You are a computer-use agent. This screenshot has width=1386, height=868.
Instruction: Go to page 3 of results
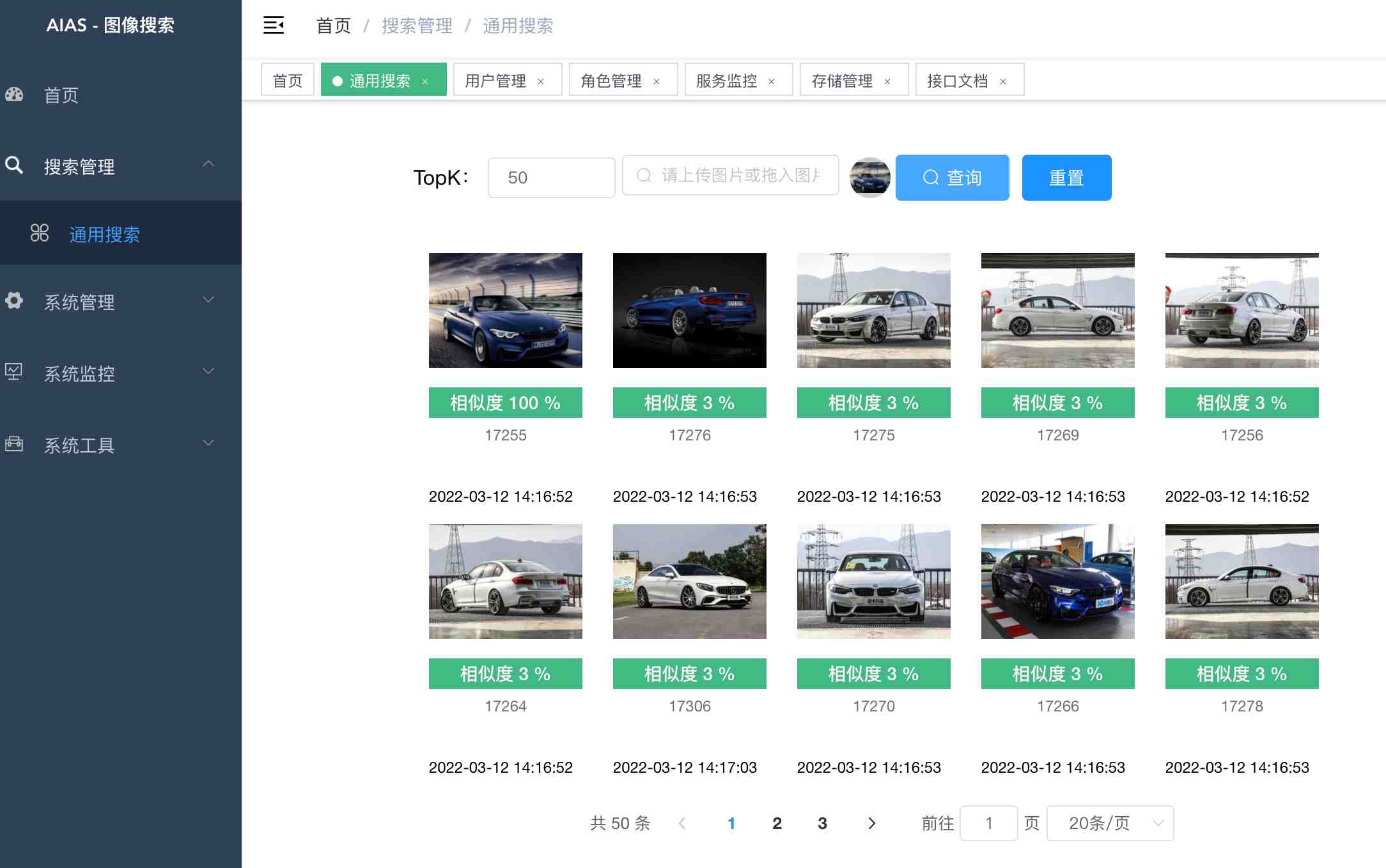(x=822, y=823)
